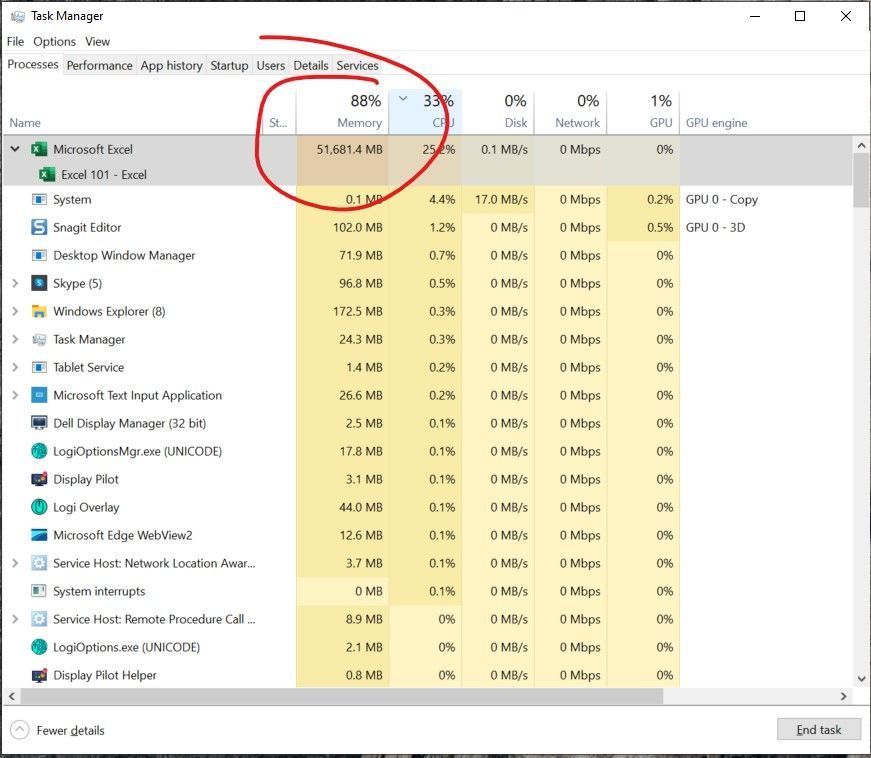Switch to the Performance tab
The image size is (871, 758).
(x=99, y=65)
